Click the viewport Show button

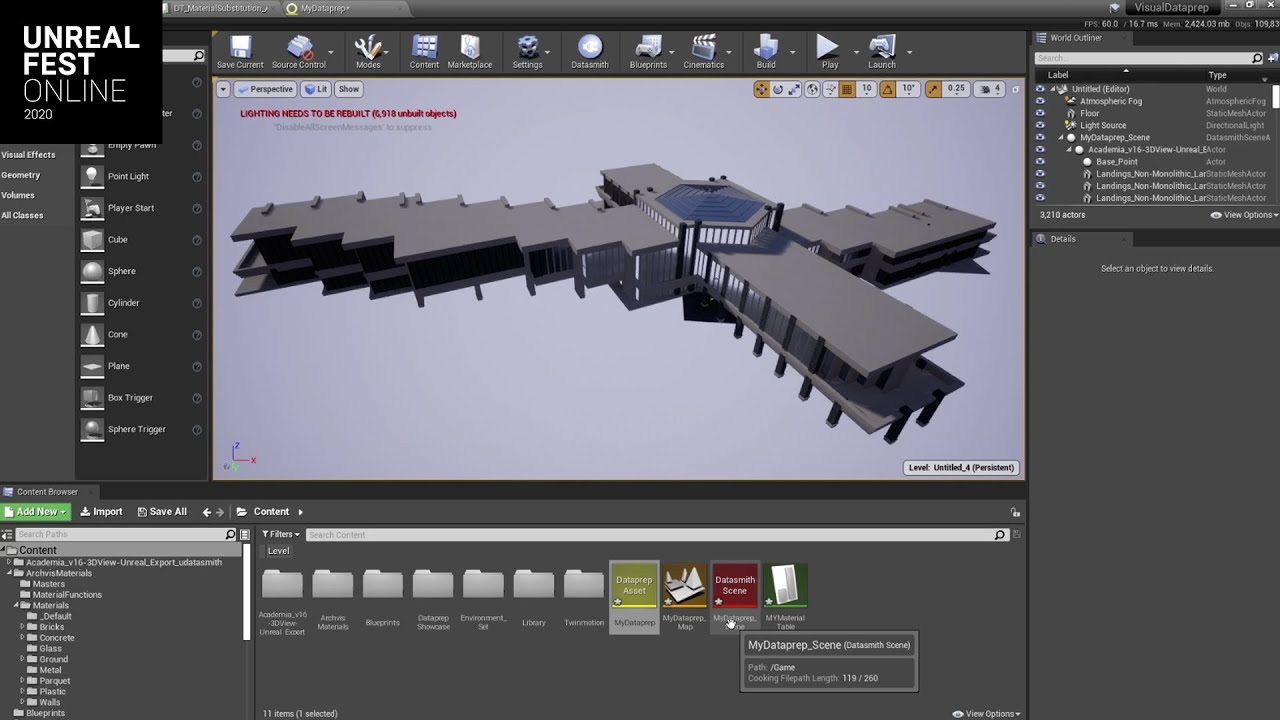349,89
